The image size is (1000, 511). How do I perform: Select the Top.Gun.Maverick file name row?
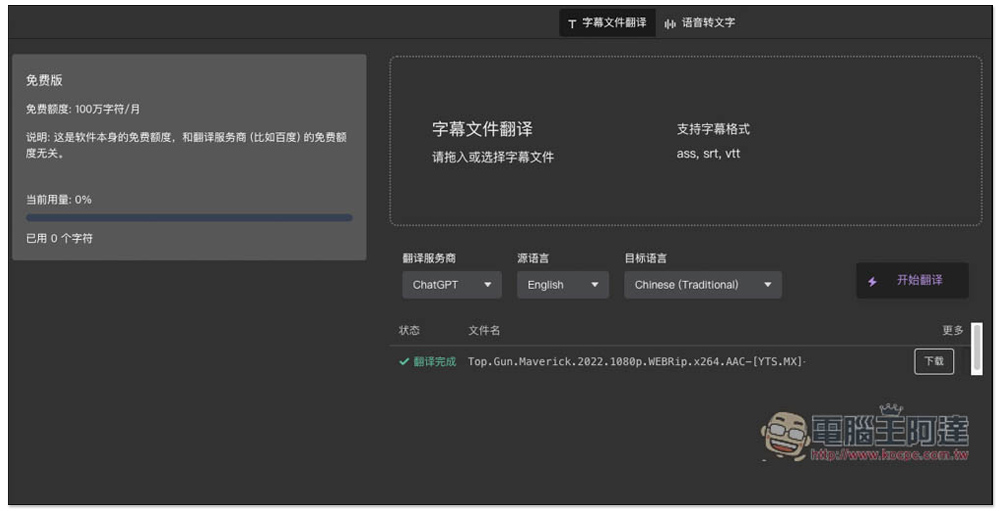[x=636, y=362]
